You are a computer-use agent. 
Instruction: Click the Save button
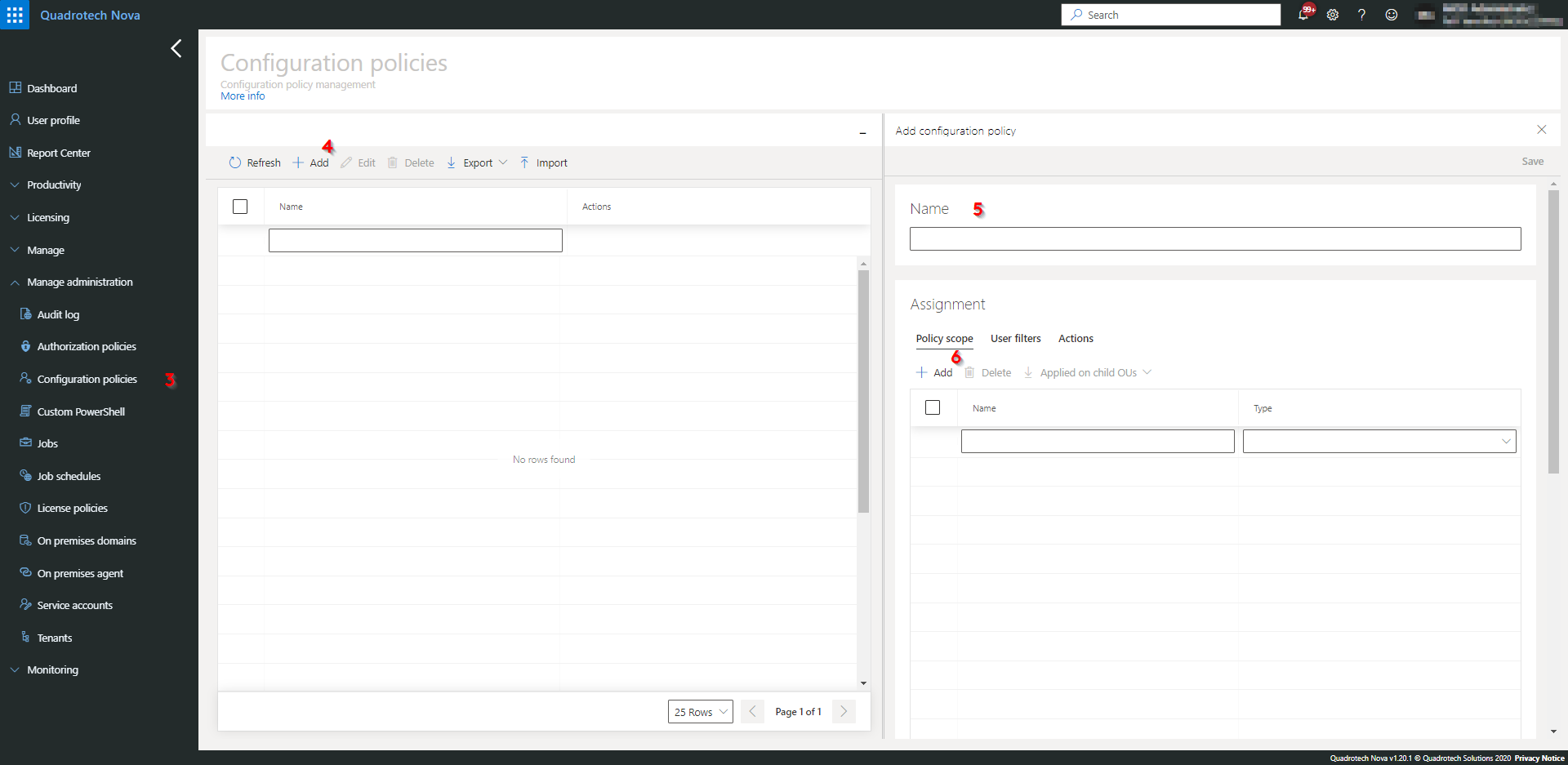pos(1532,161)
